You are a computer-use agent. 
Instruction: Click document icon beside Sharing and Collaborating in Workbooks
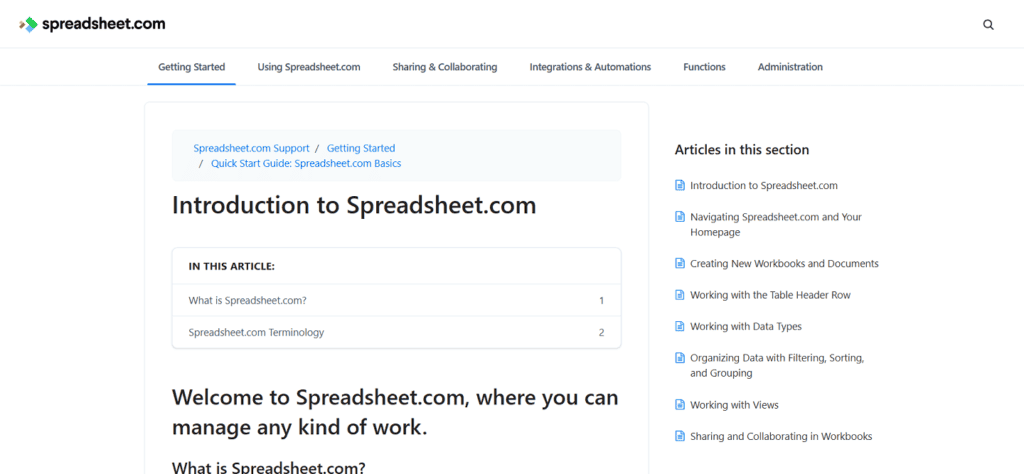(680, 437)
